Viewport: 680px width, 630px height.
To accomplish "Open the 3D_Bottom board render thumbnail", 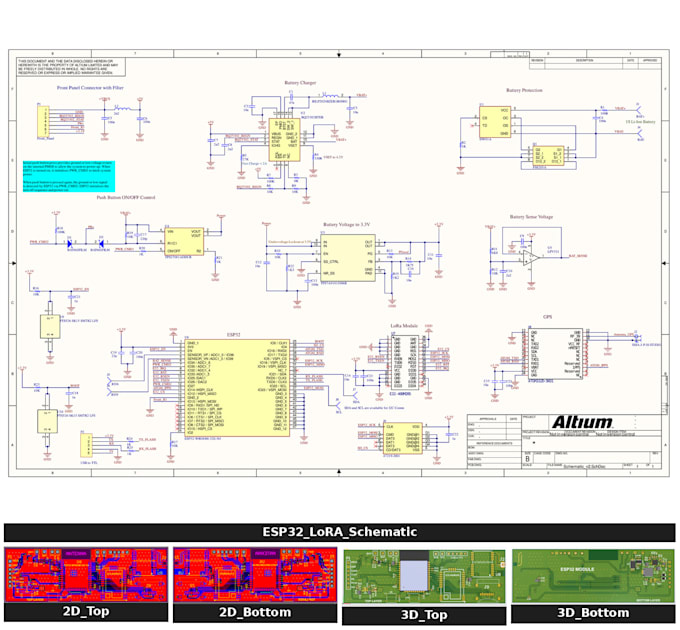I will (x=594, y=576).
